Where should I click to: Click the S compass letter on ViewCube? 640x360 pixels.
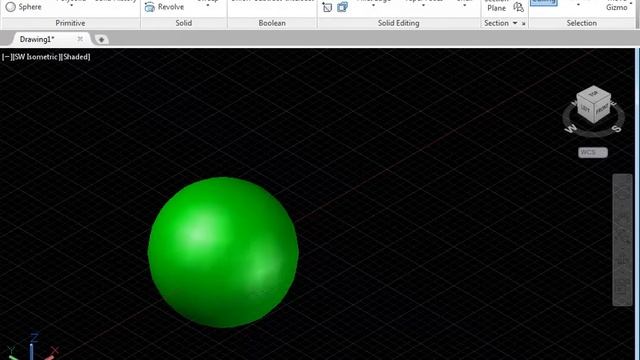point(617,128)
